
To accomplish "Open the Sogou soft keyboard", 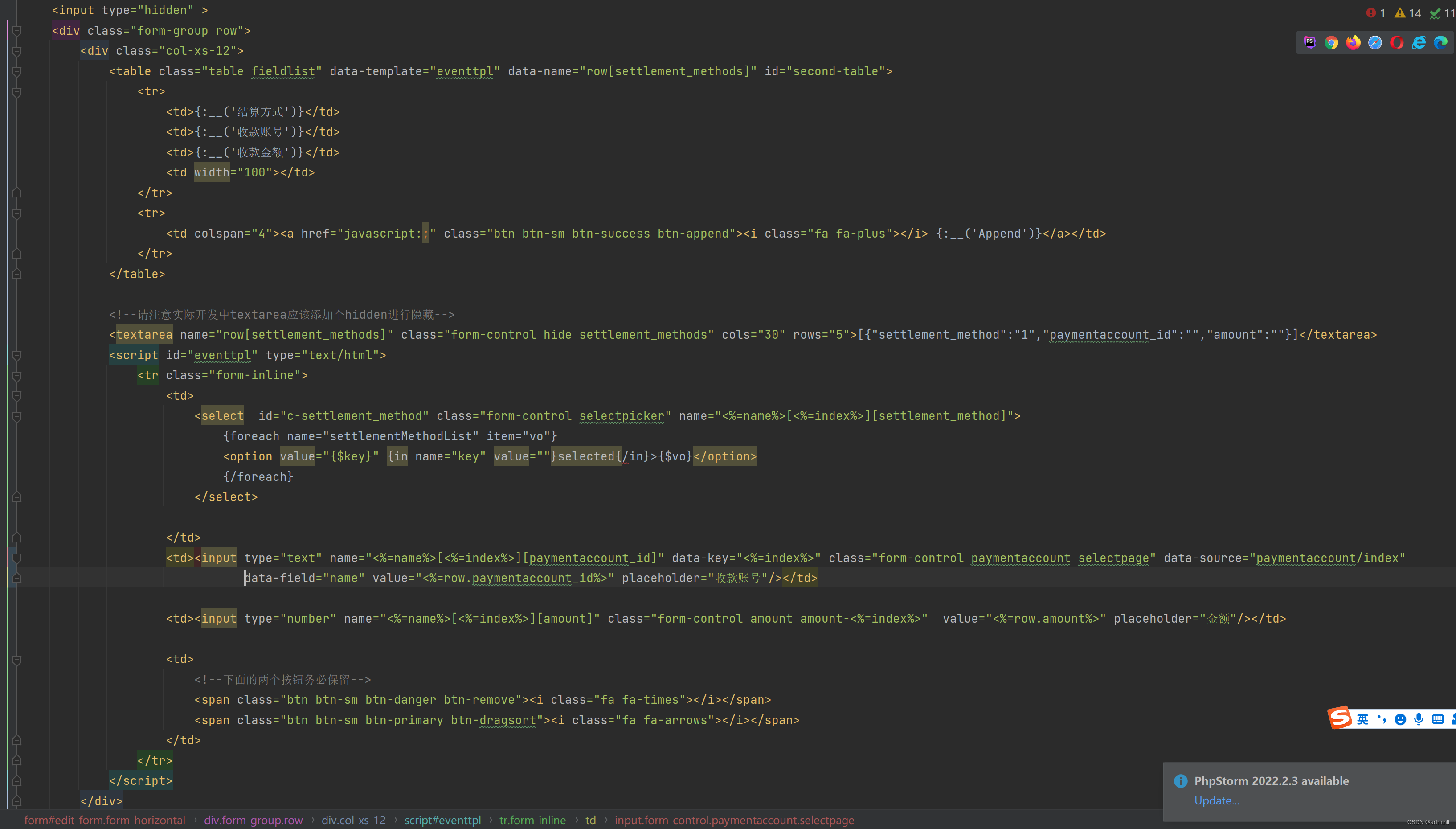I will (x=1438, y=720).
